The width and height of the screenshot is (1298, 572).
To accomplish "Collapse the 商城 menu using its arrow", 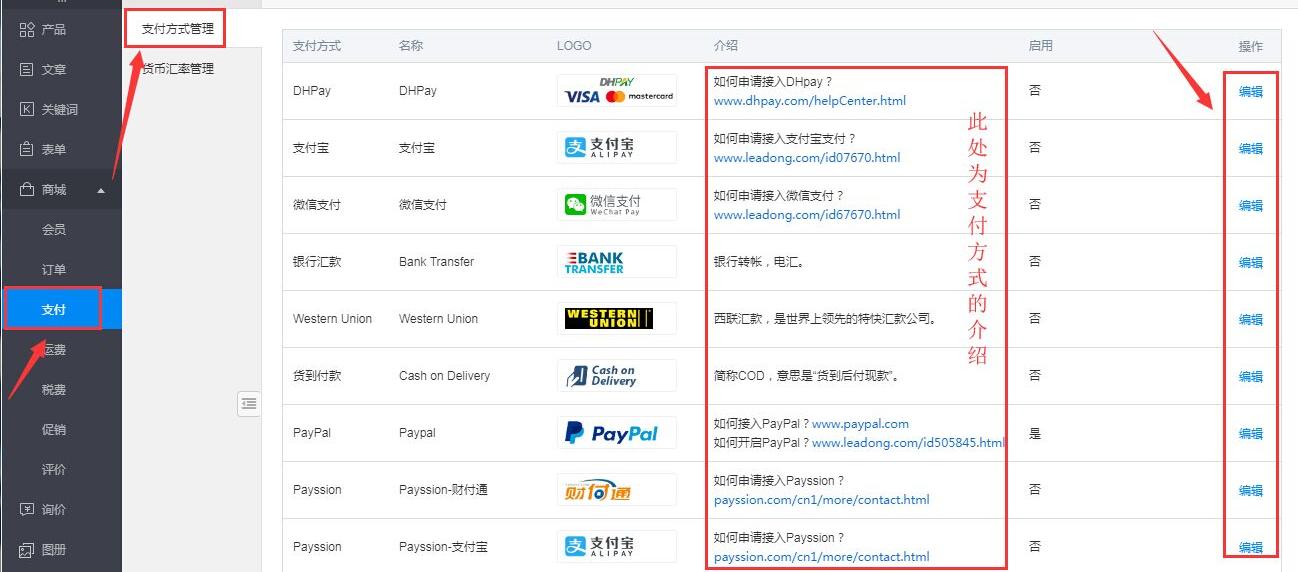I will tap(101, 191).
